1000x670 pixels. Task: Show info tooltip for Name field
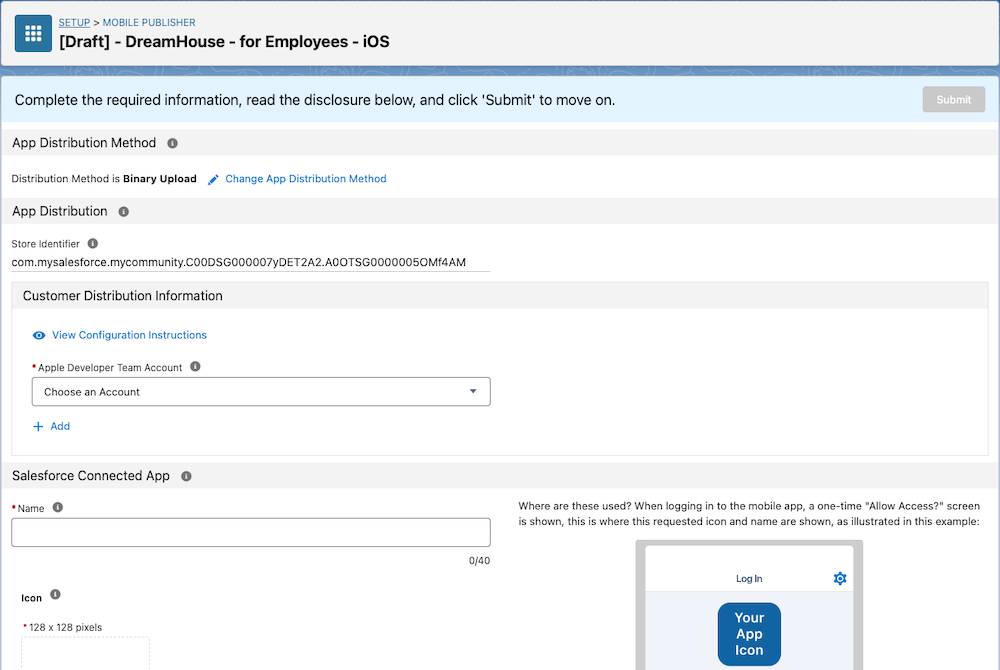click(x=57, y=507)
